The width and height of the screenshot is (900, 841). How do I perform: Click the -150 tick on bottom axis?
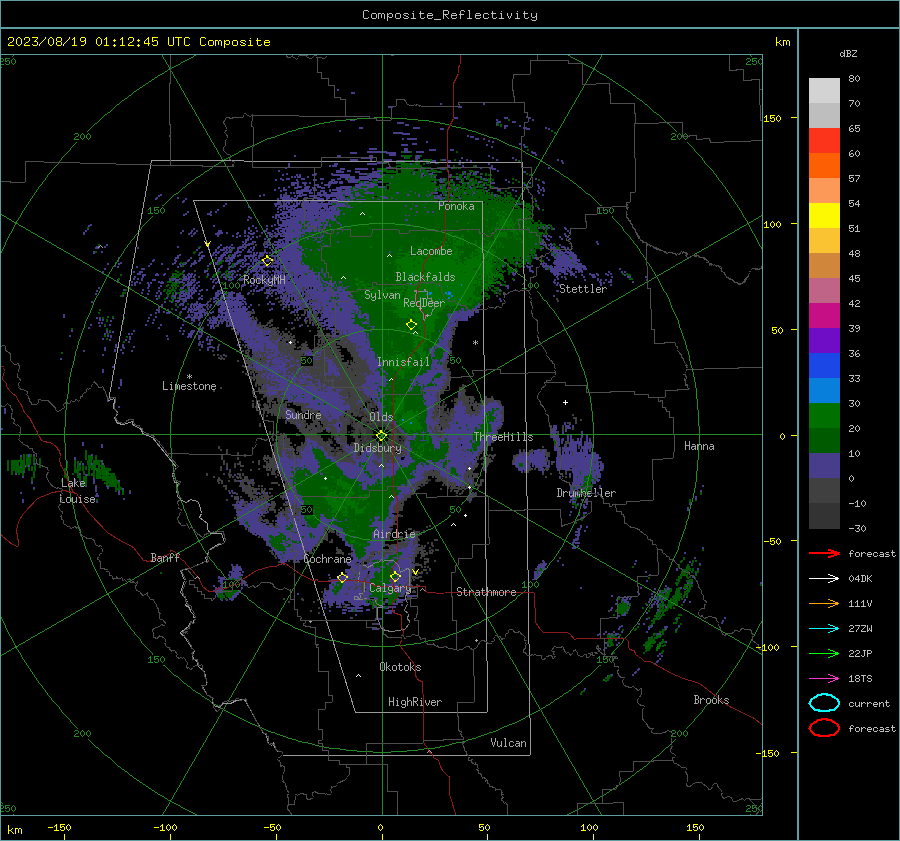click(59, 828)
